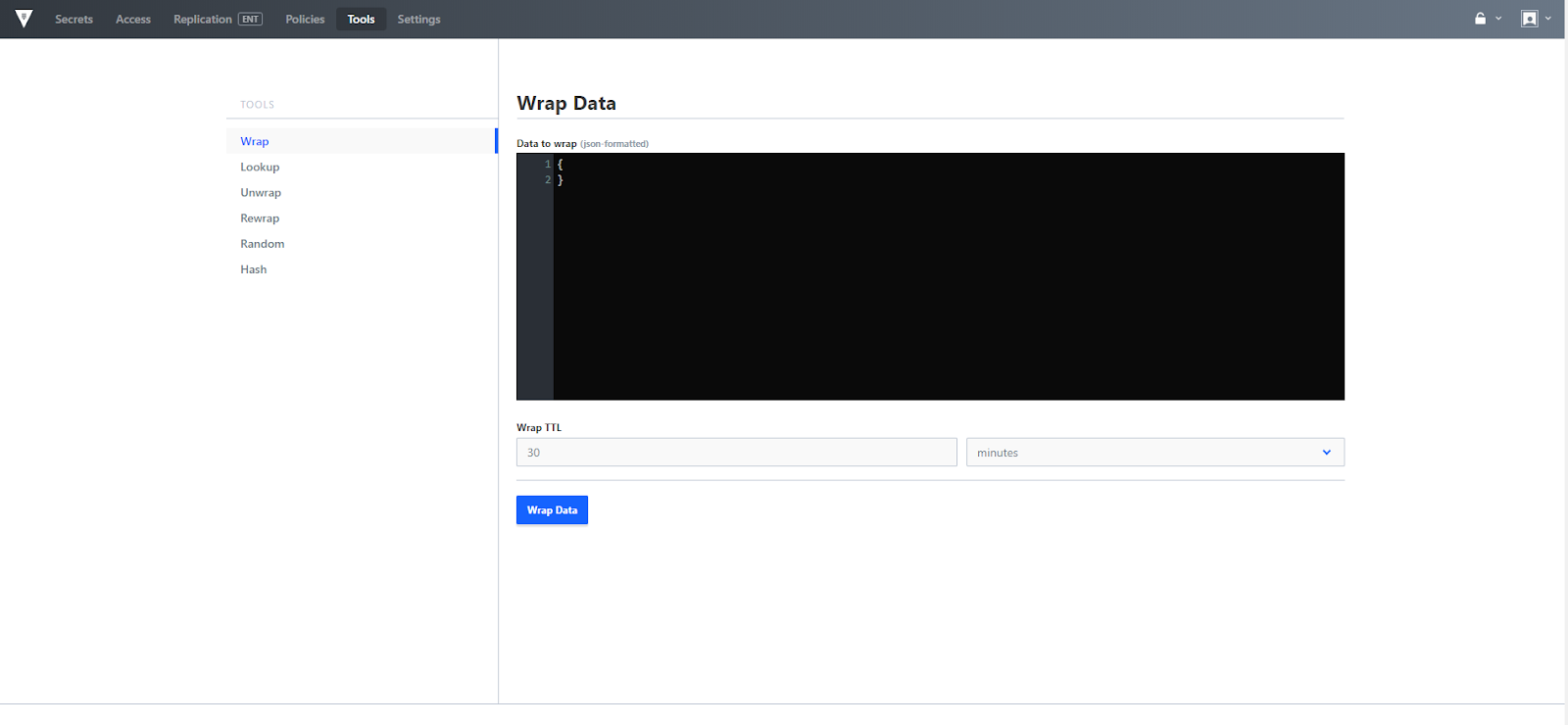The width and height of the screenshot is (1568, 725).
Task: Open Settings in the top navigation
Action: tap(418, 20)
